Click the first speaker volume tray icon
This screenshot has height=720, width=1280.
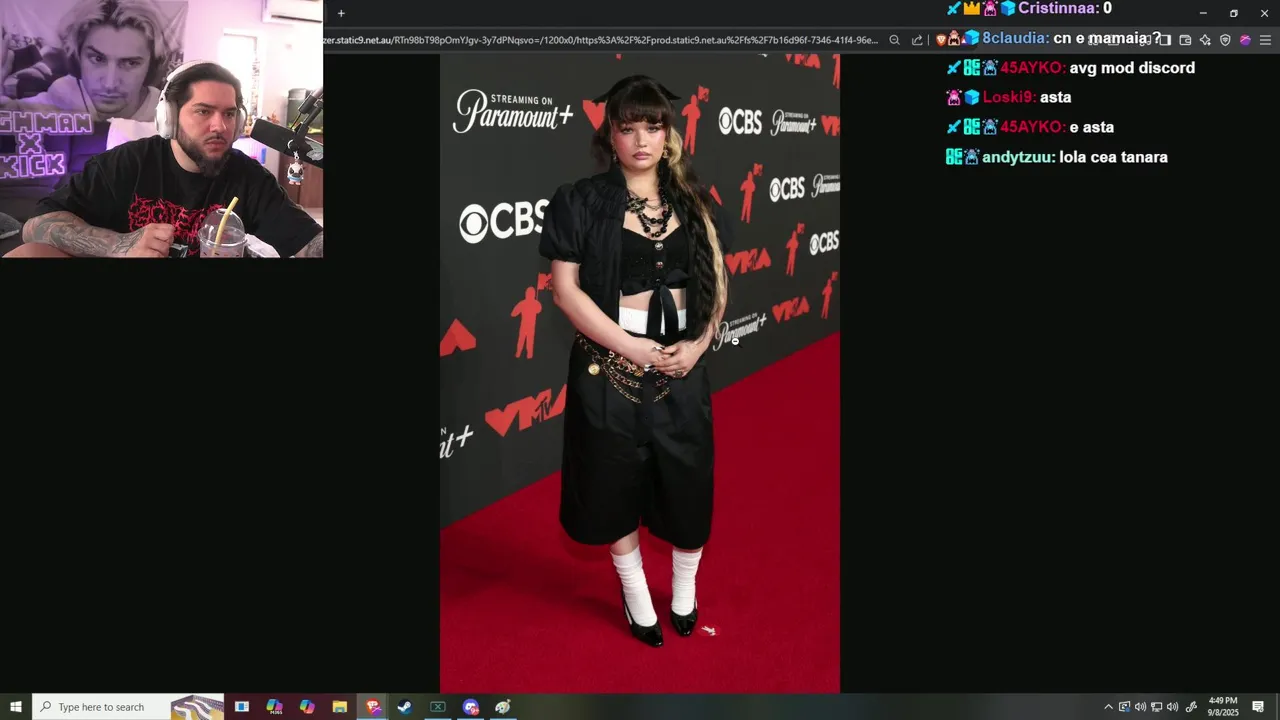click(1140, 707)
